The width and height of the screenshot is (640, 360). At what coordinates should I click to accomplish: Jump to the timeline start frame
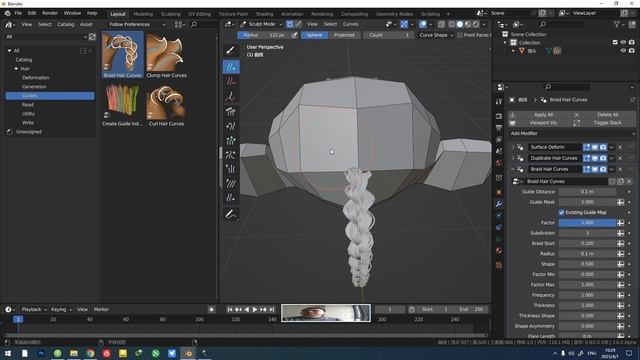(x=230, y=309)
